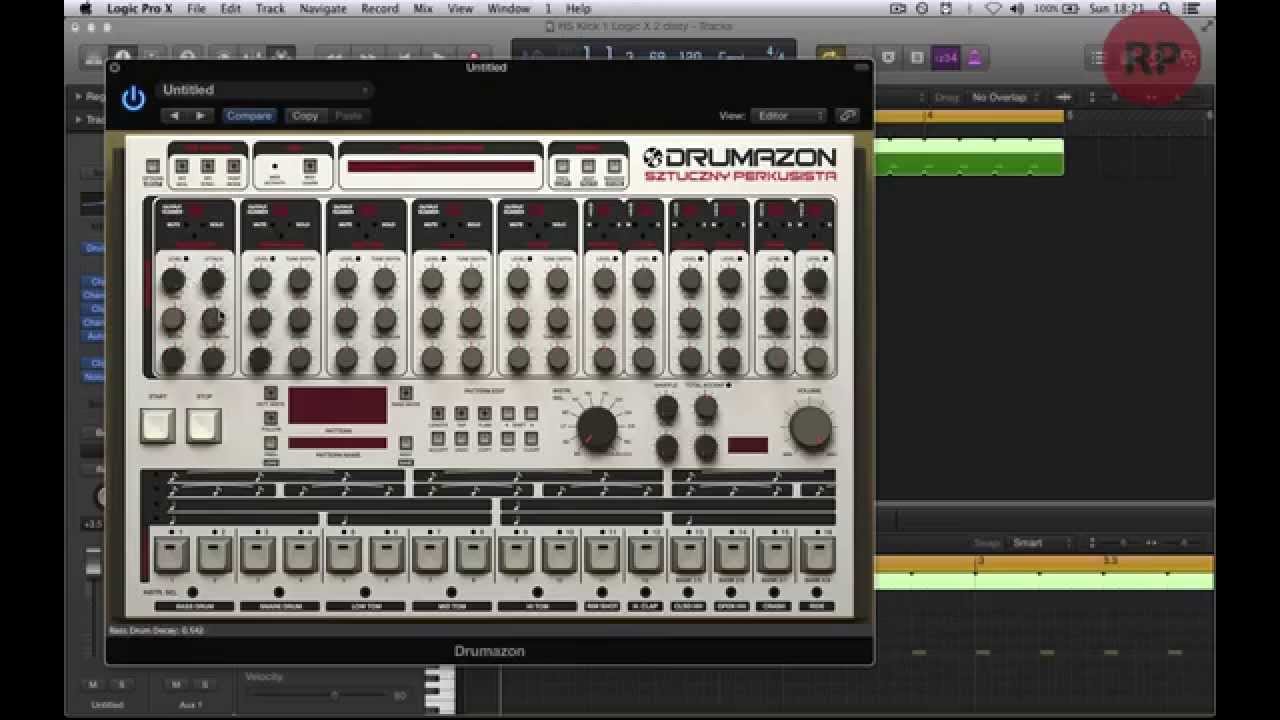Click the plugin window link chain icon
Viewport: 1280px width, 720px height.
click(847, 115)
